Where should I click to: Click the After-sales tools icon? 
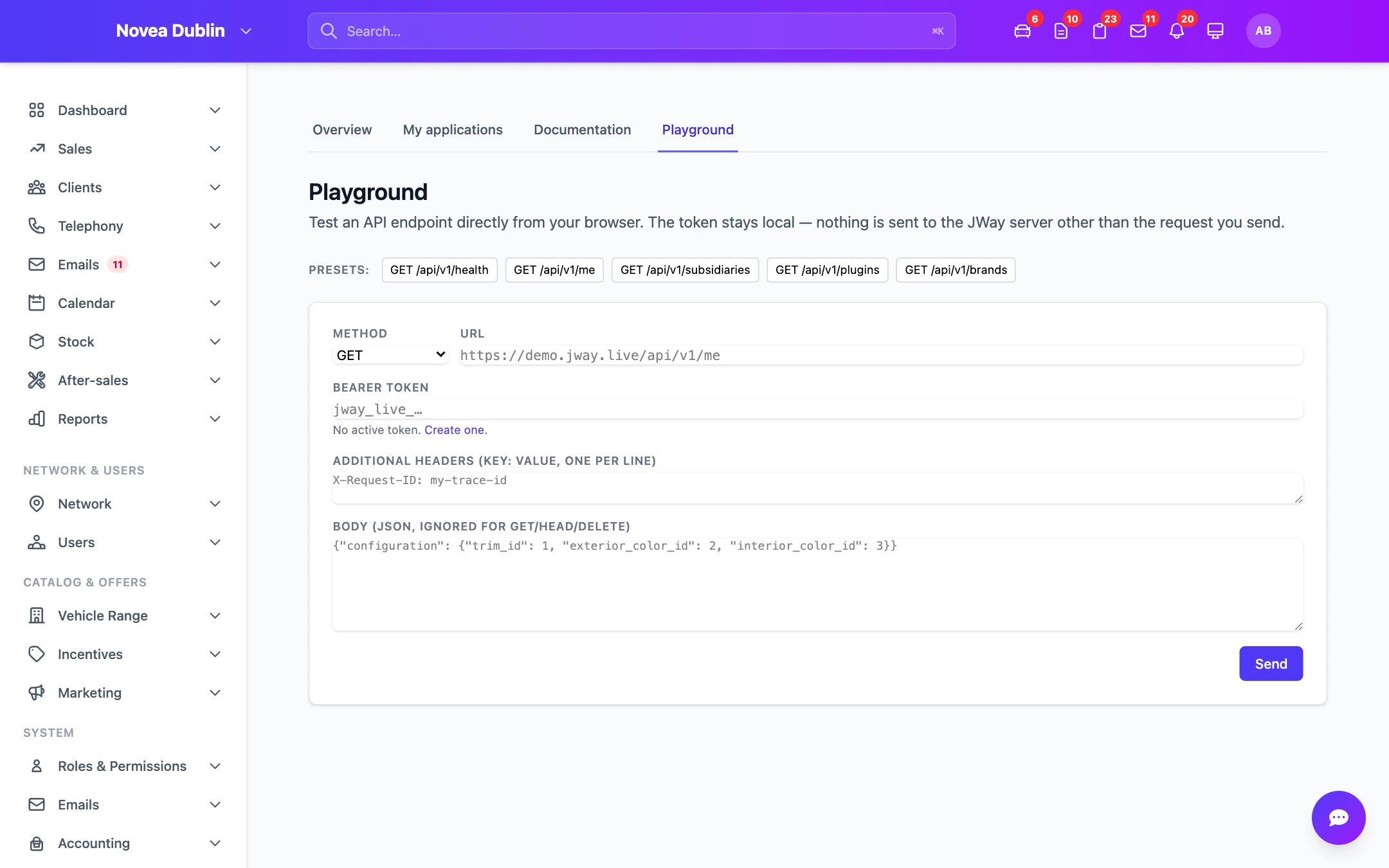(x=37, y=380)
